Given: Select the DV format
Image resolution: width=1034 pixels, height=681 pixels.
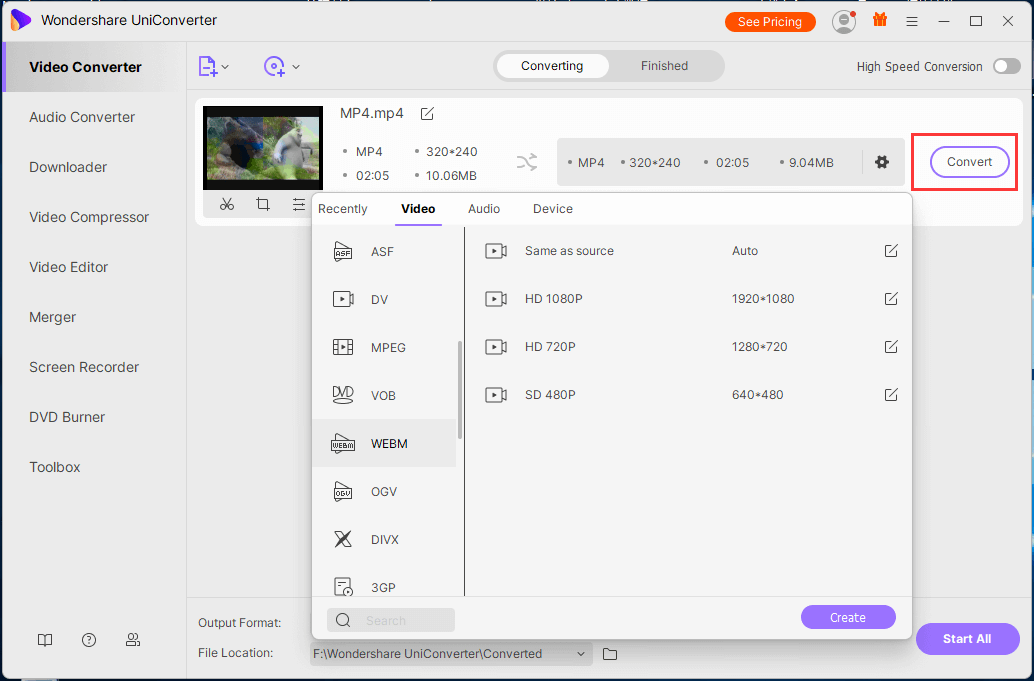Looking at the screenshot, I should [x=384, y=300].
